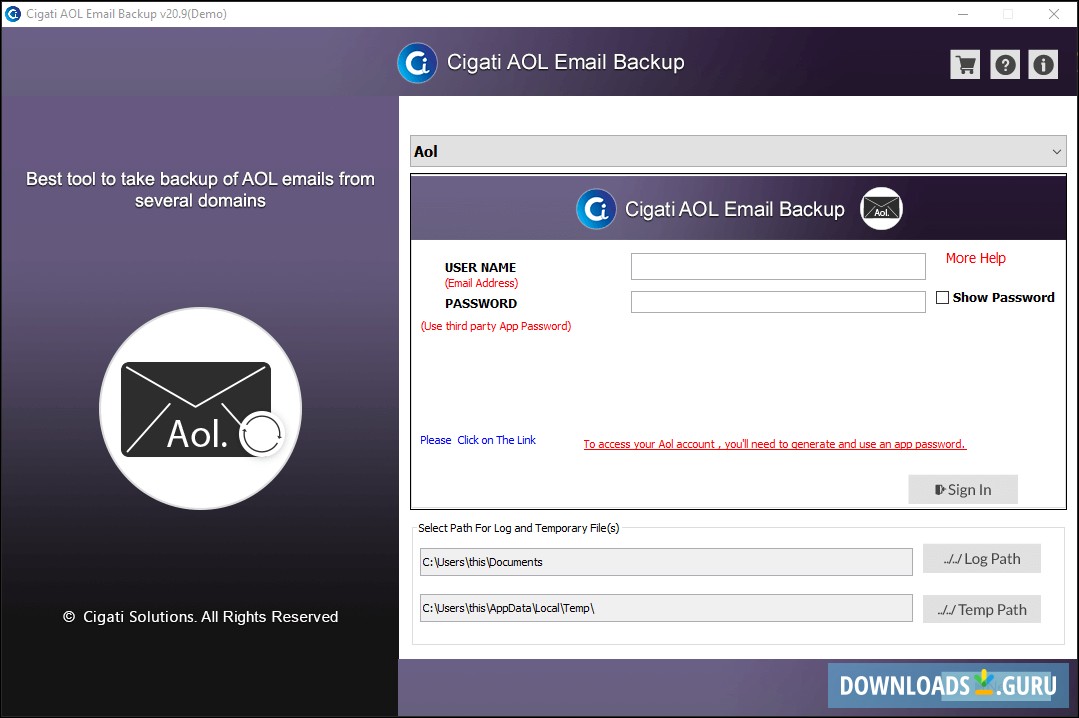Click 'Select Path For Log and Temporary File(s)' label
The width and height of the screenshot is (1079, 718).
tap(519, 528)
